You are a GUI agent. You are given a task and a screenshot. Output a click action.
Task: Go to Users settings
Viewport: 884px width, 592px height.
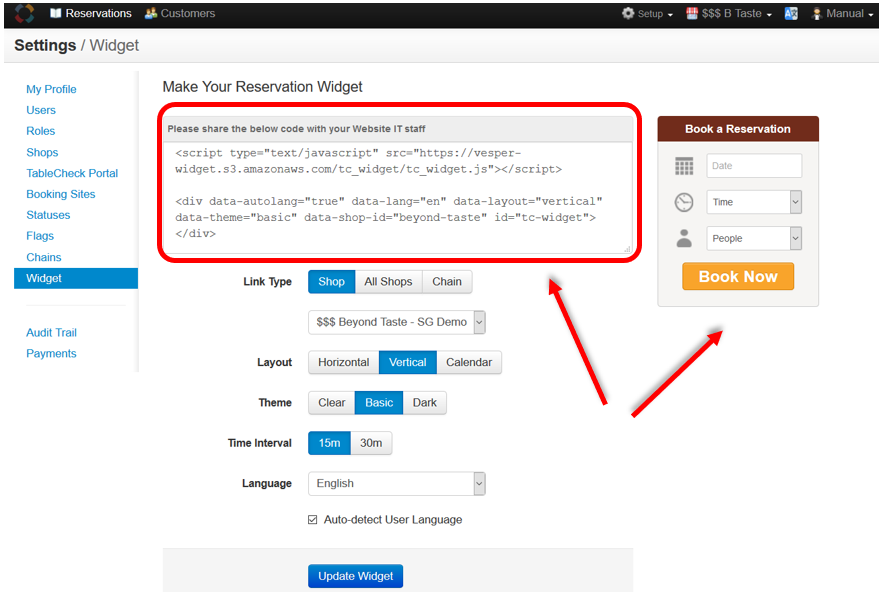click(x=41, y=110)
